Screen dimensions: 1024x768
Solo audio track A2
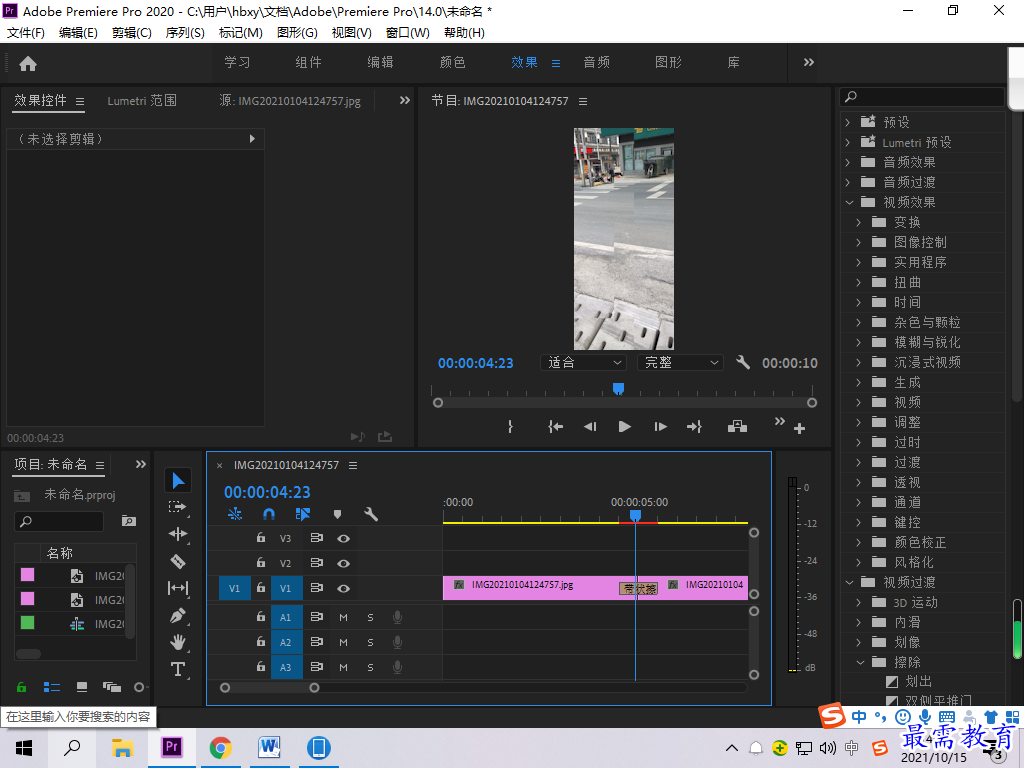pos(370,643)
